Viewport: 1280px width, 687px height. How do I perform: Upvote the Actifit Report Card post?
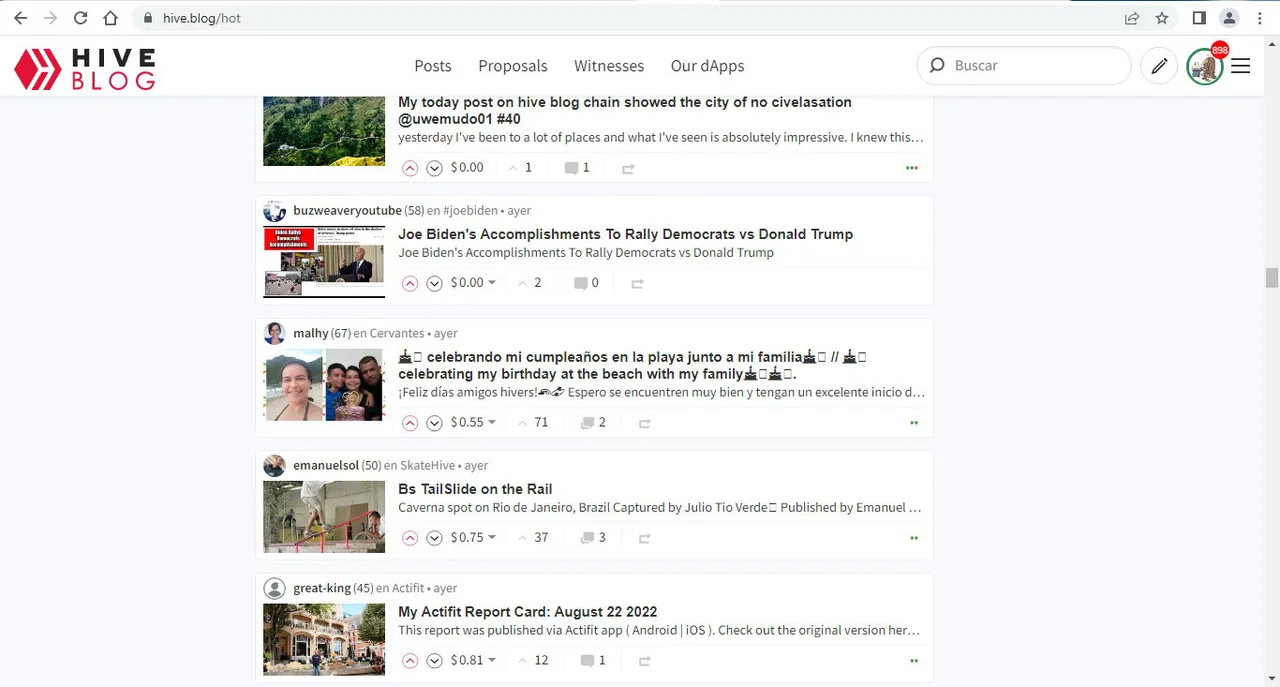click(410, 661)
